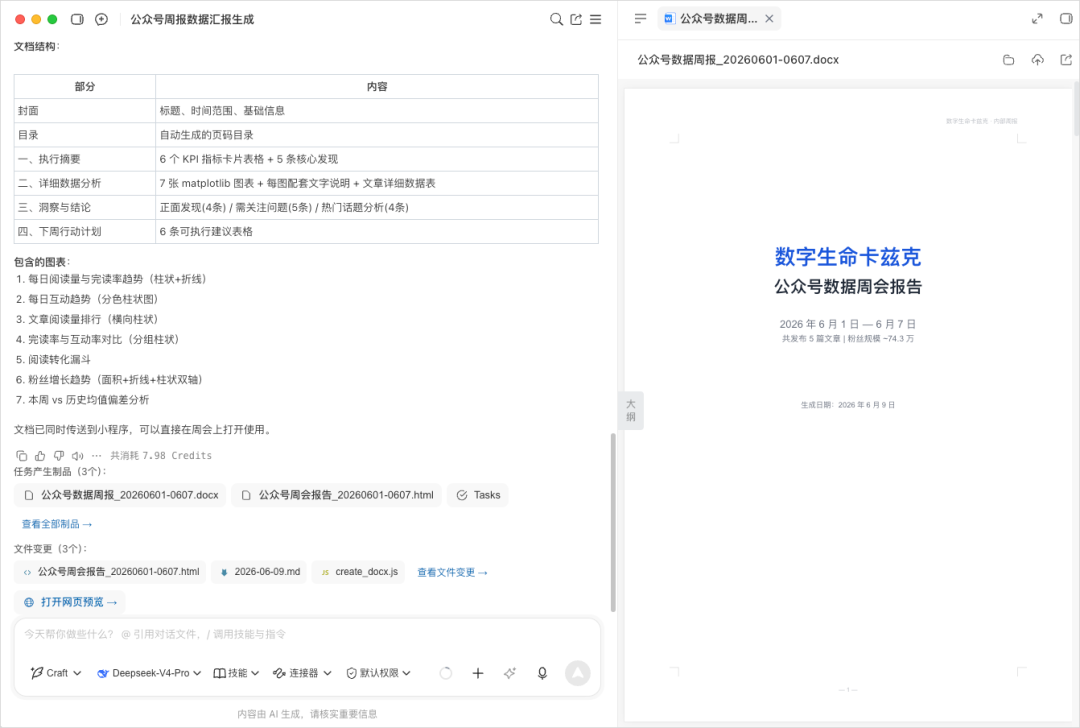Open the 2026-06-09.md file chip

(259, 572)
